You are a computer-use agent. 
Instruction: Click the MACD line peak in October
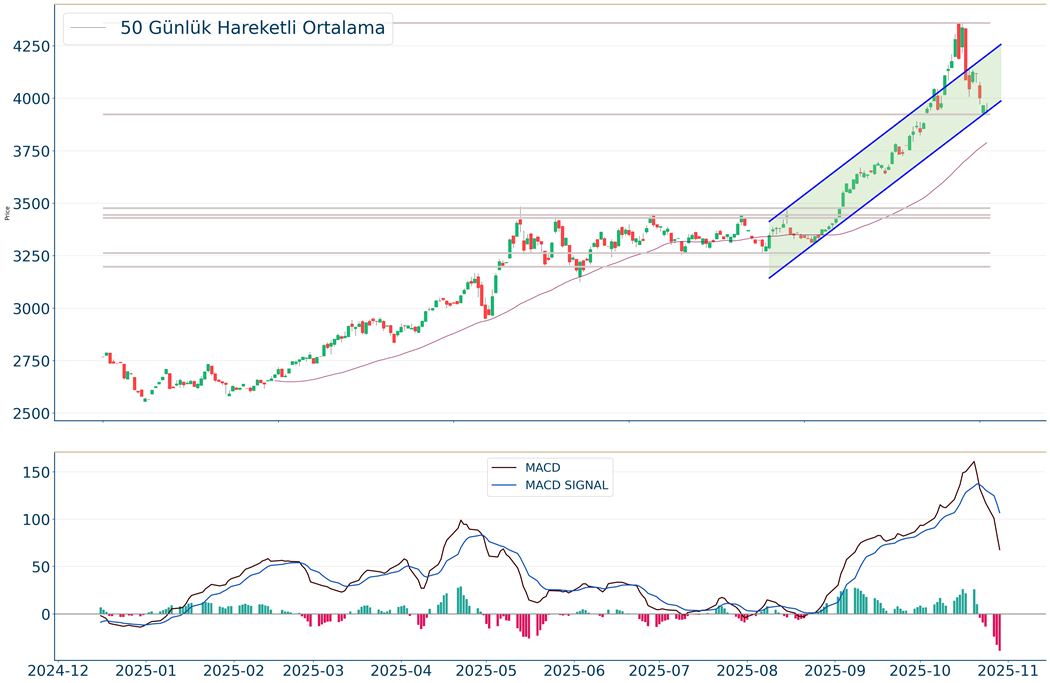coord(973,462)
